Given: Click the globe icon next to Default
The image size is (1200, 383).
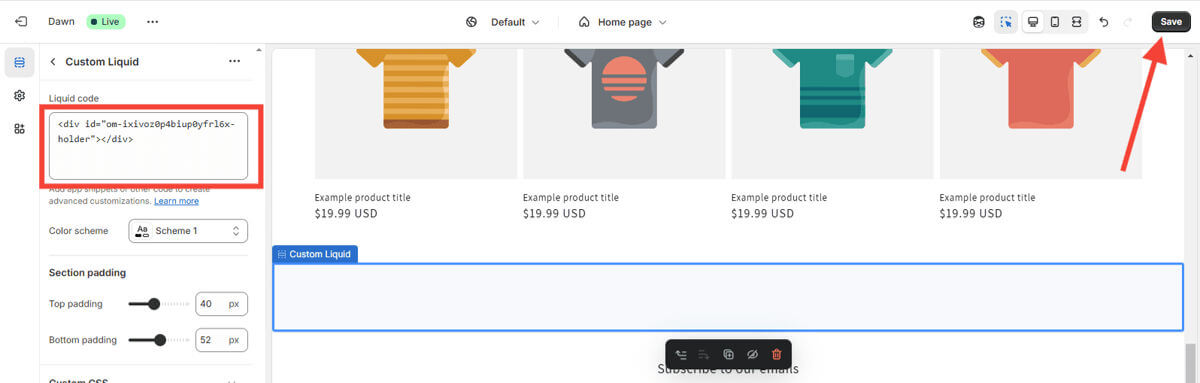Looking at the screenshot, I should pyautogui.click(x=472, y=21).
